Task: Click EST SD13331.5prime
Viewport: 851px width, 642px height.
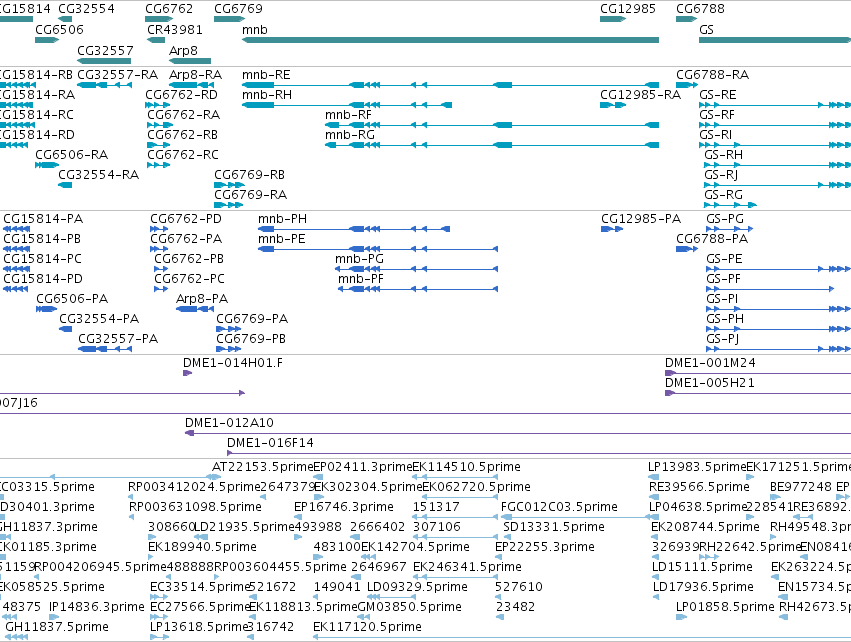Action: tap(553, 527)
